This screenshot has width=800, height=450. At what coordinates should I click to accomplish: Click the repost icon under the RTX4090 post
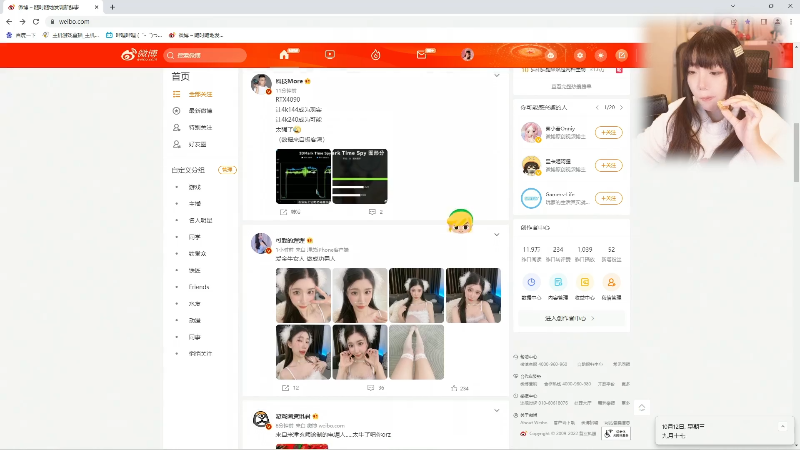pyautogui.click(x=284, y=212)
